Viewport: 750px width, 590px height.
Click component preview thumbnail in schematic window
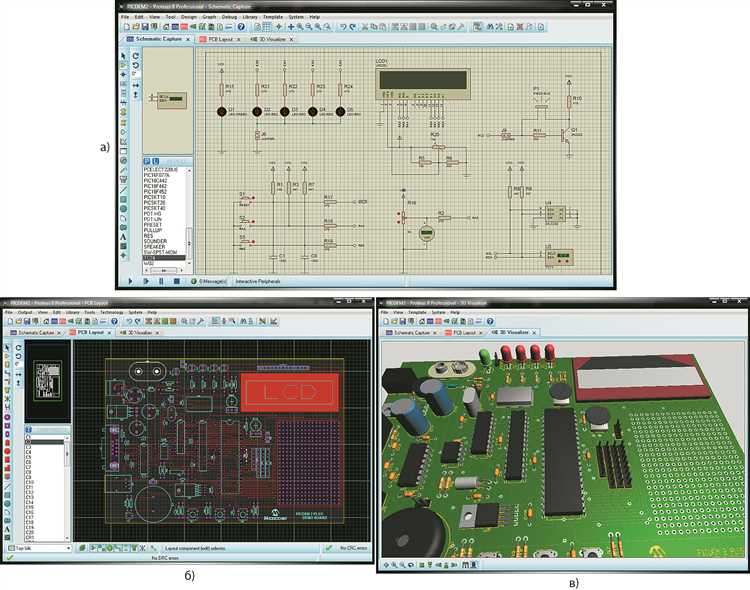click(168, 100)
